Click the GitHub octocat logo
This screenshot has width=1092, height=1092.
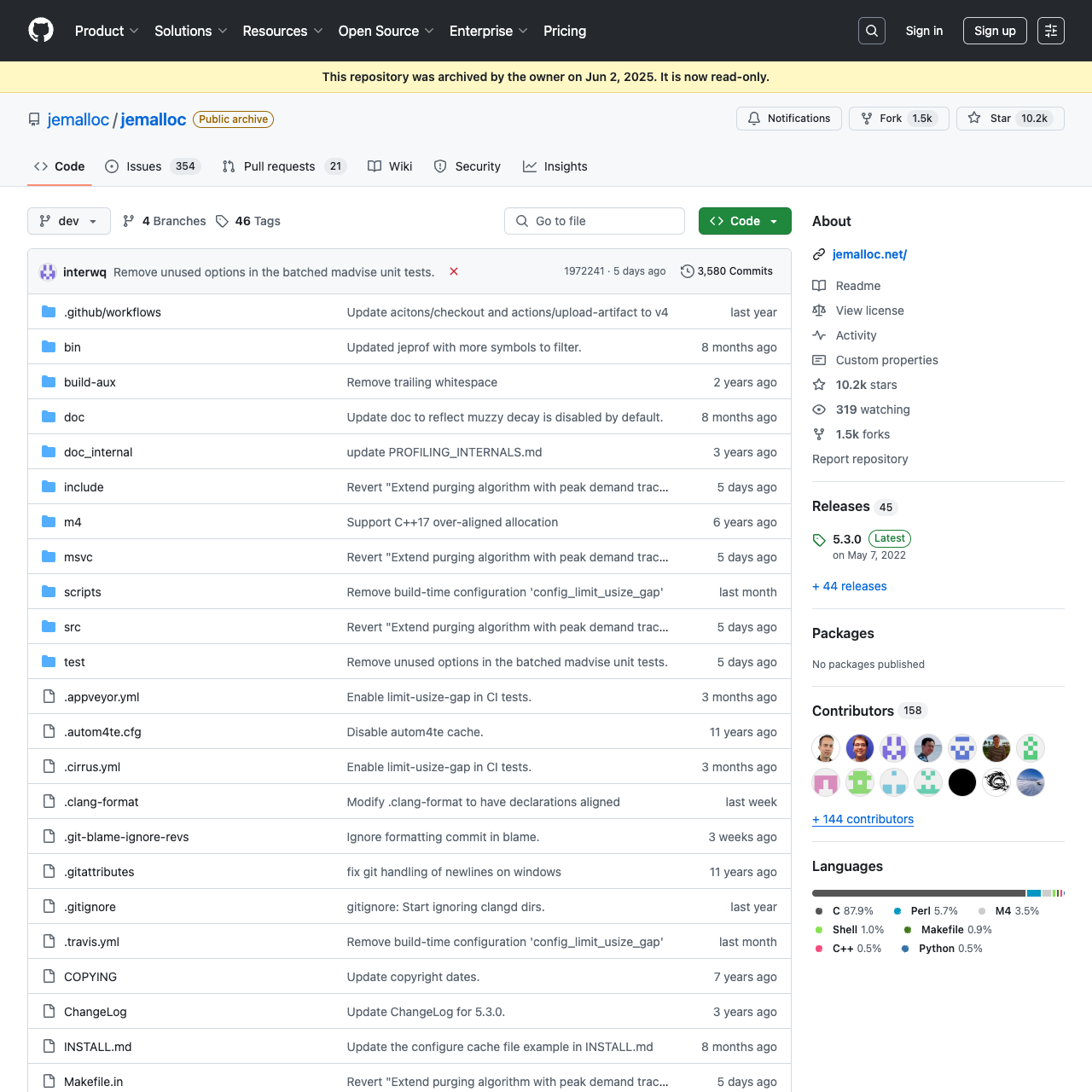click(41, 31)
